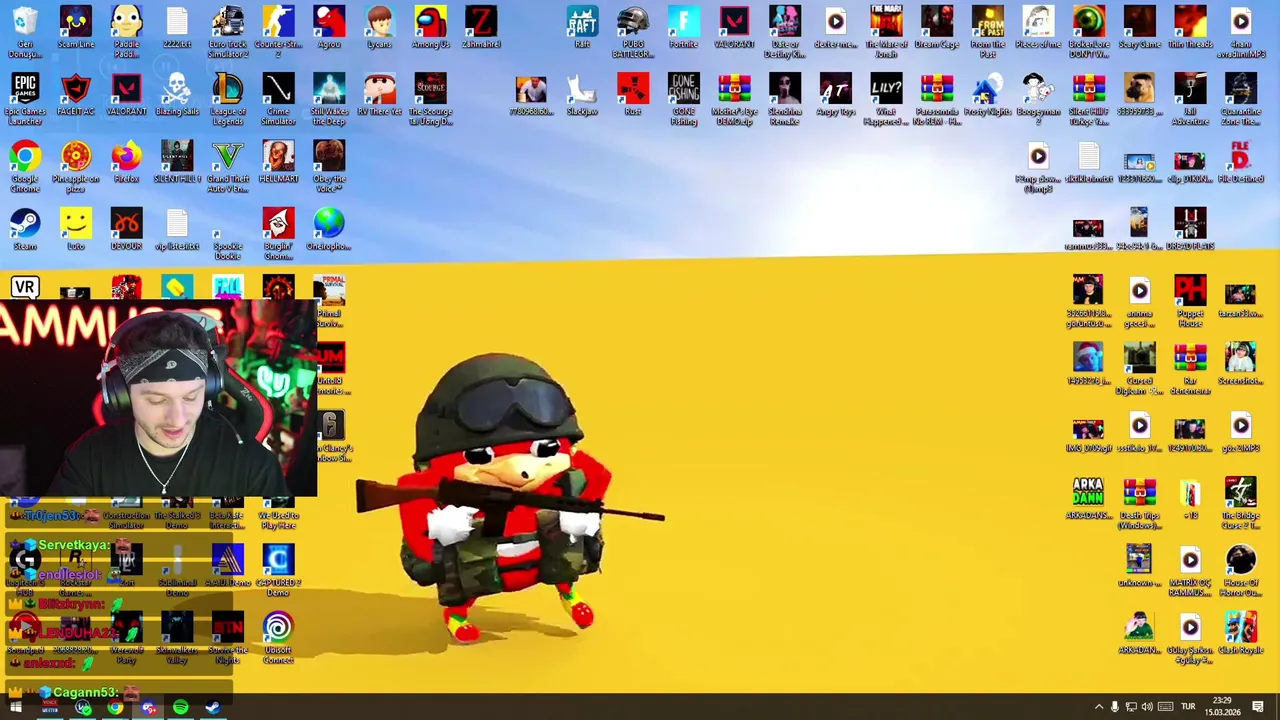Open the House Of Horror shortcut
This screenshot has width=1280, height=720.
[1241, 570]
